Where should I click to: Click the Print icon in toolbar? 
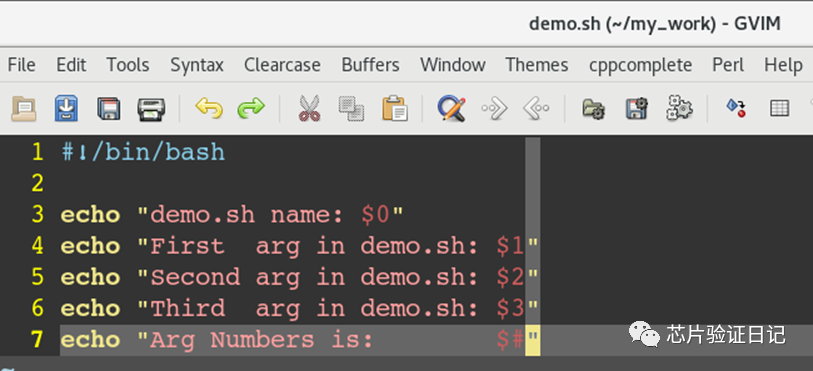[151, 109]
